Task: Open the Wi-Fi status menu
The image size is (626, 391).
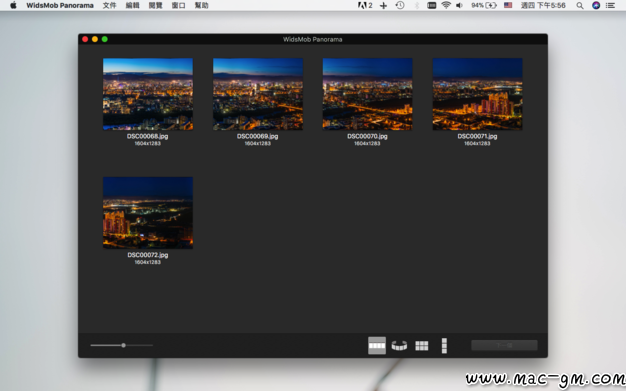Action: coord(446,6)
